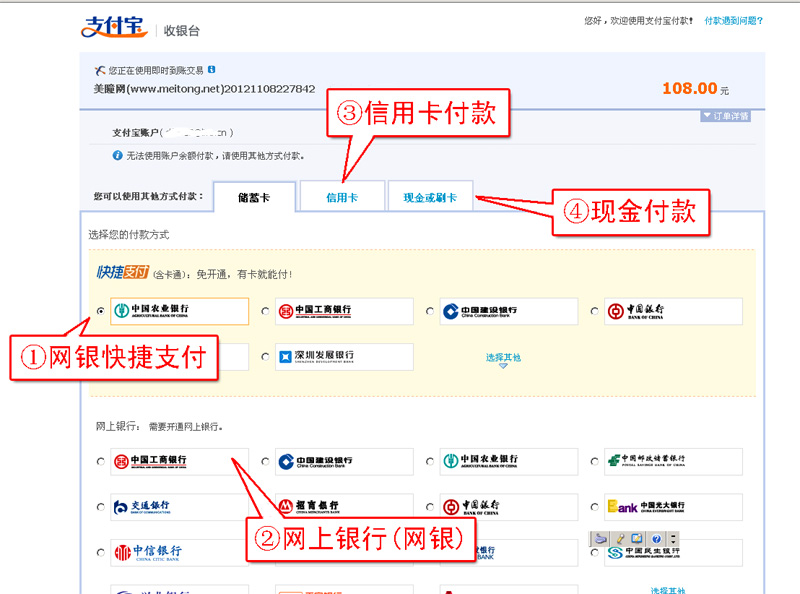Viewport: 800px width, 594px height.
Task: Click the Alipay 支付宝 logo
Action: tap(114, 27)
